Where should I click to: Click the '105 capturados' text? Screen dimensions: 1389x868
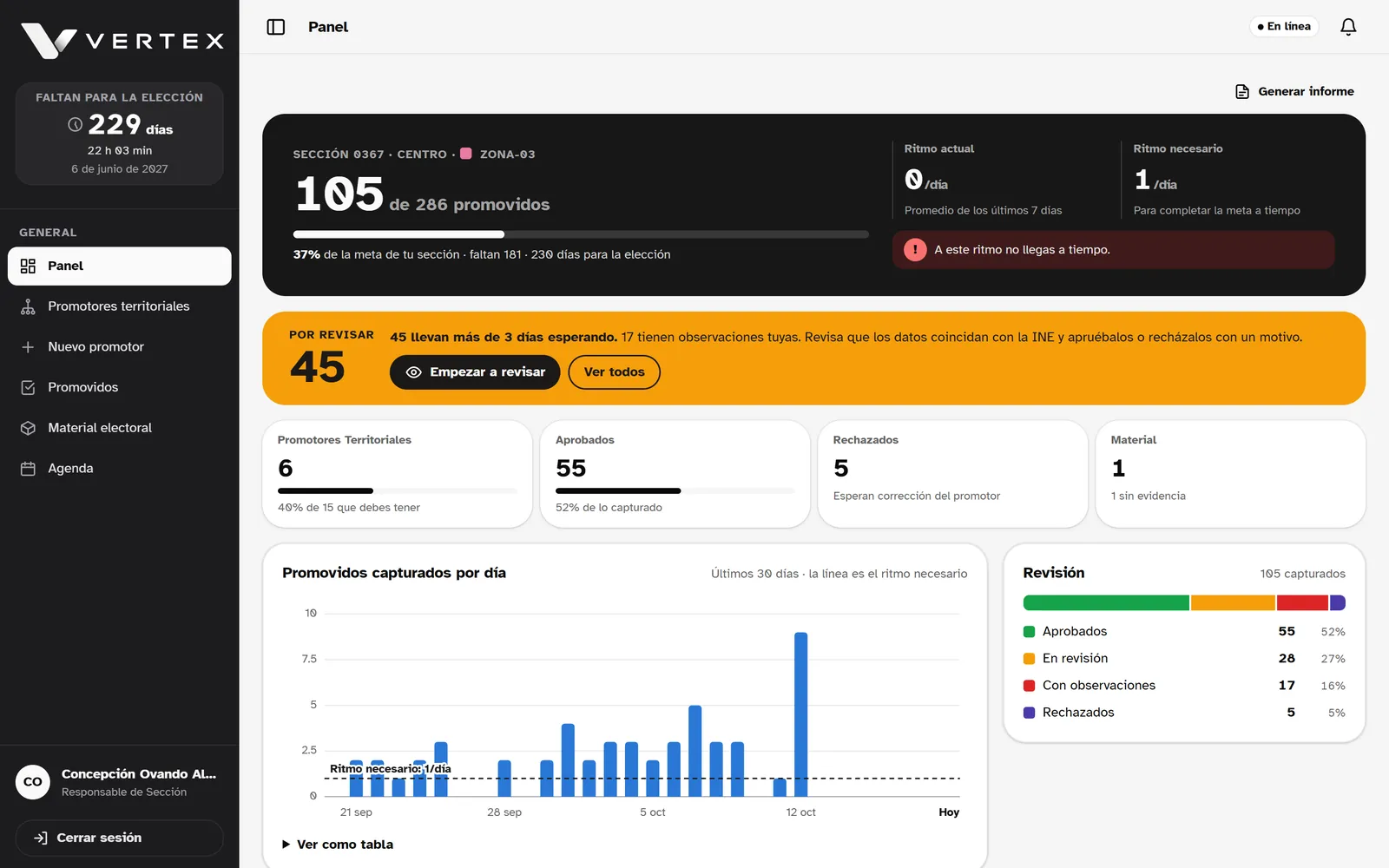[x=1303, y=574]
